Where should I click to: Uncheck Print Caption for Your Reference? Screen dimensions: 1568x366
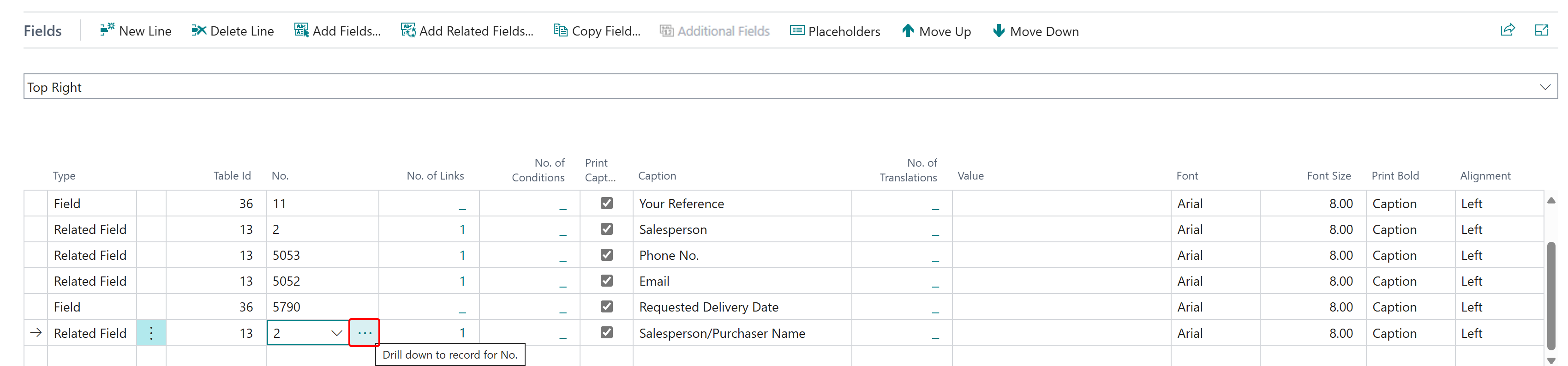[606, 203]
